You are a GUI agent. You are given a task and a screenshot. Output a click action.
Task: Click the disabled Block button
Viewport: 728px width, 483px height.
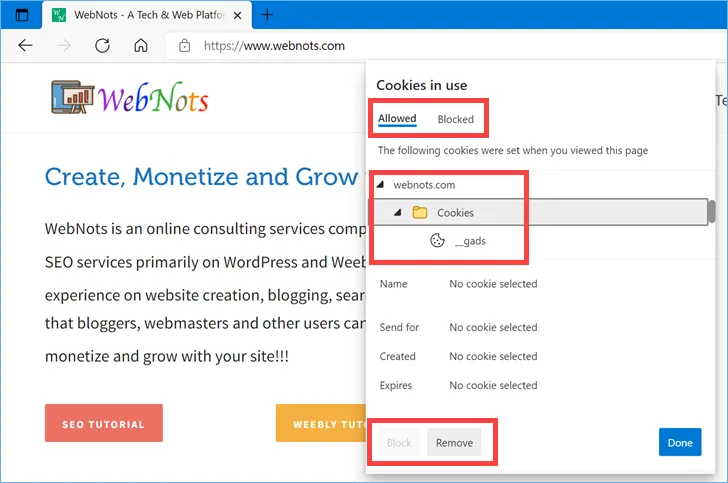[x=399, y=443]
